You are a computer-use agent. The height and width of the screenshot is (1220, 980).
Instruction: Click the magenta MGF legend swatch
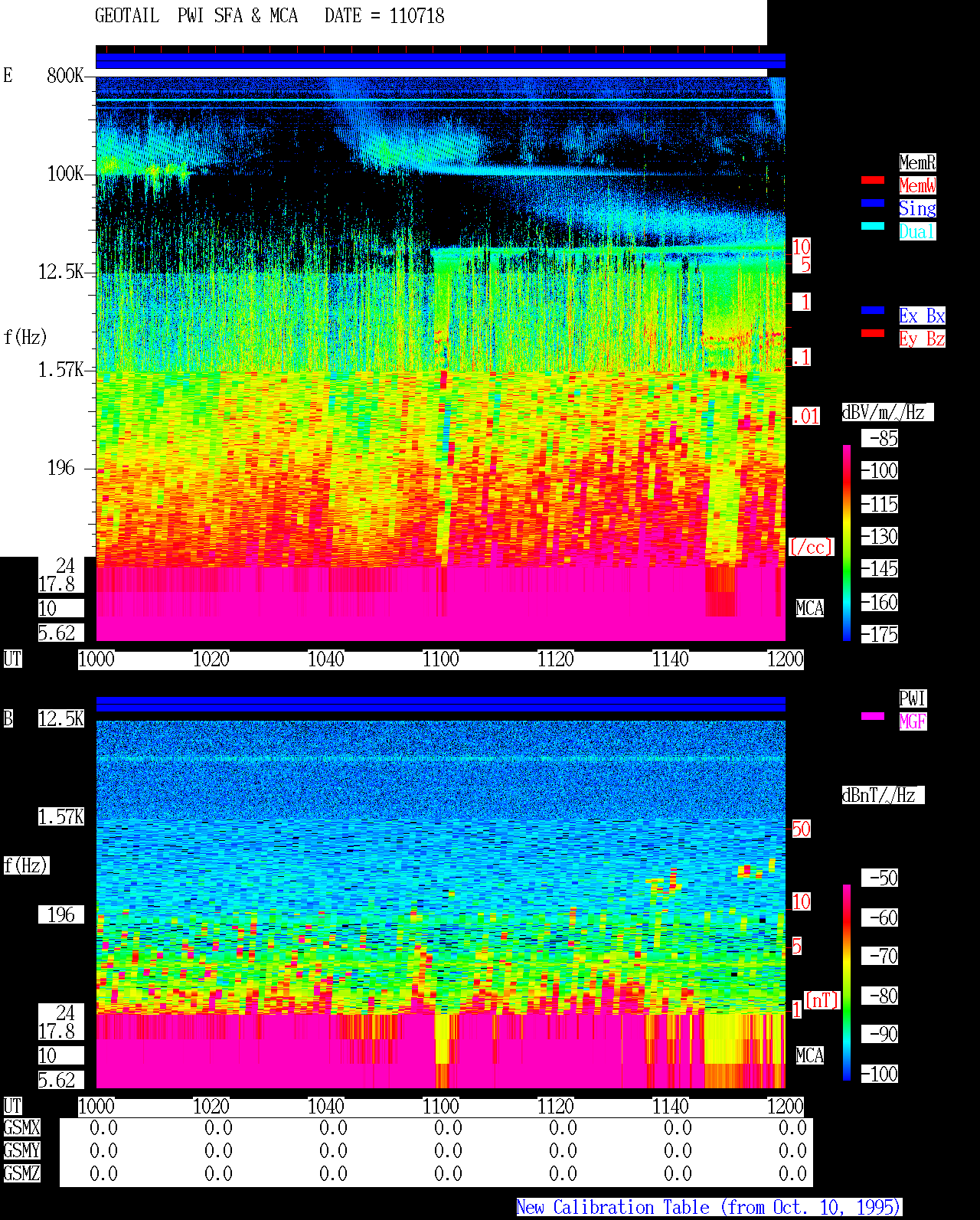[873, 716]
